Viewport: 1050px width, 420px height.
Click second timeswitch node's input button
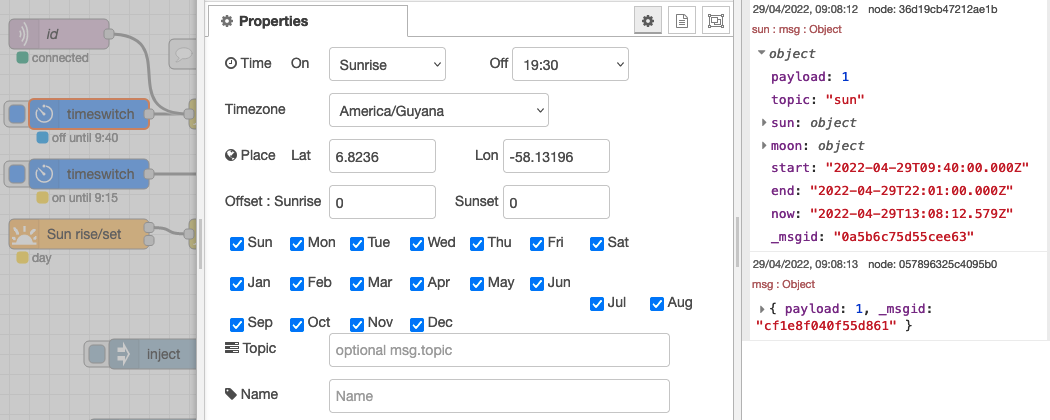[17, 174]
